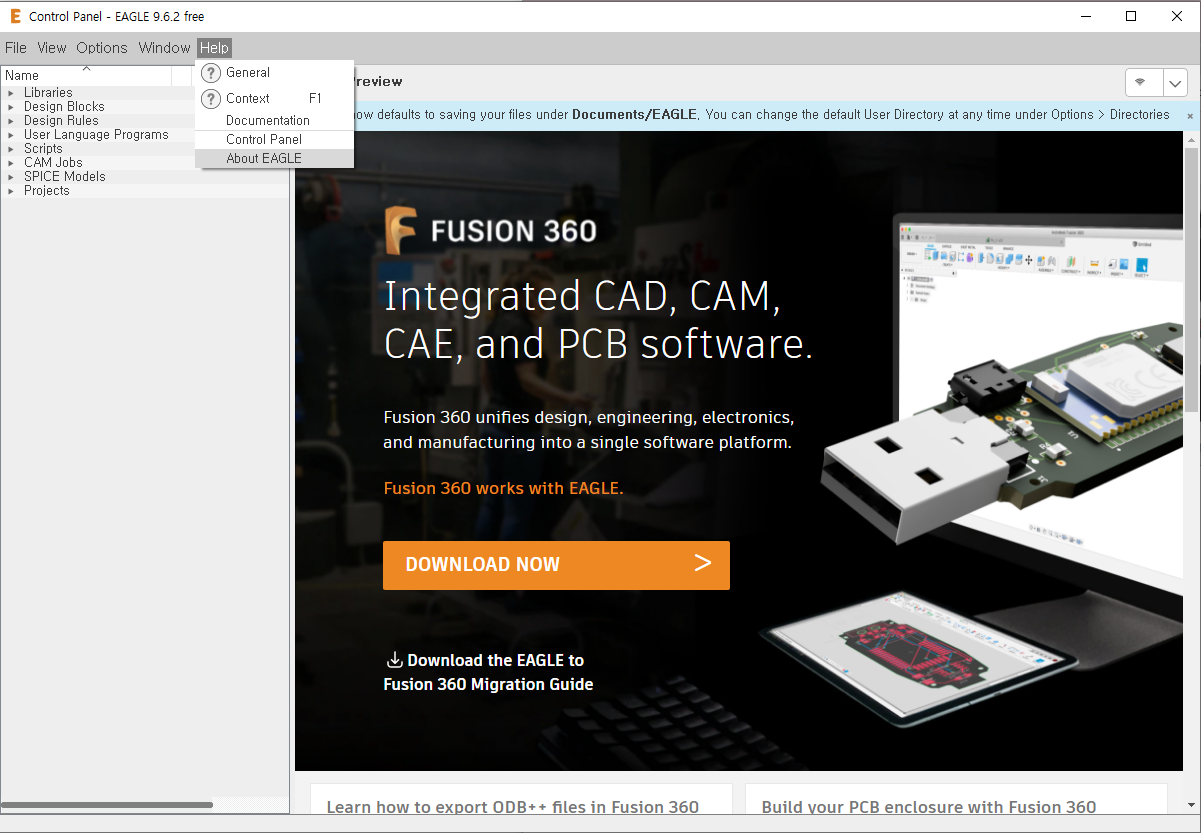Click the Context question-mark icon
The width and height of the screenshot is (1201, 833).
(211, 99)
